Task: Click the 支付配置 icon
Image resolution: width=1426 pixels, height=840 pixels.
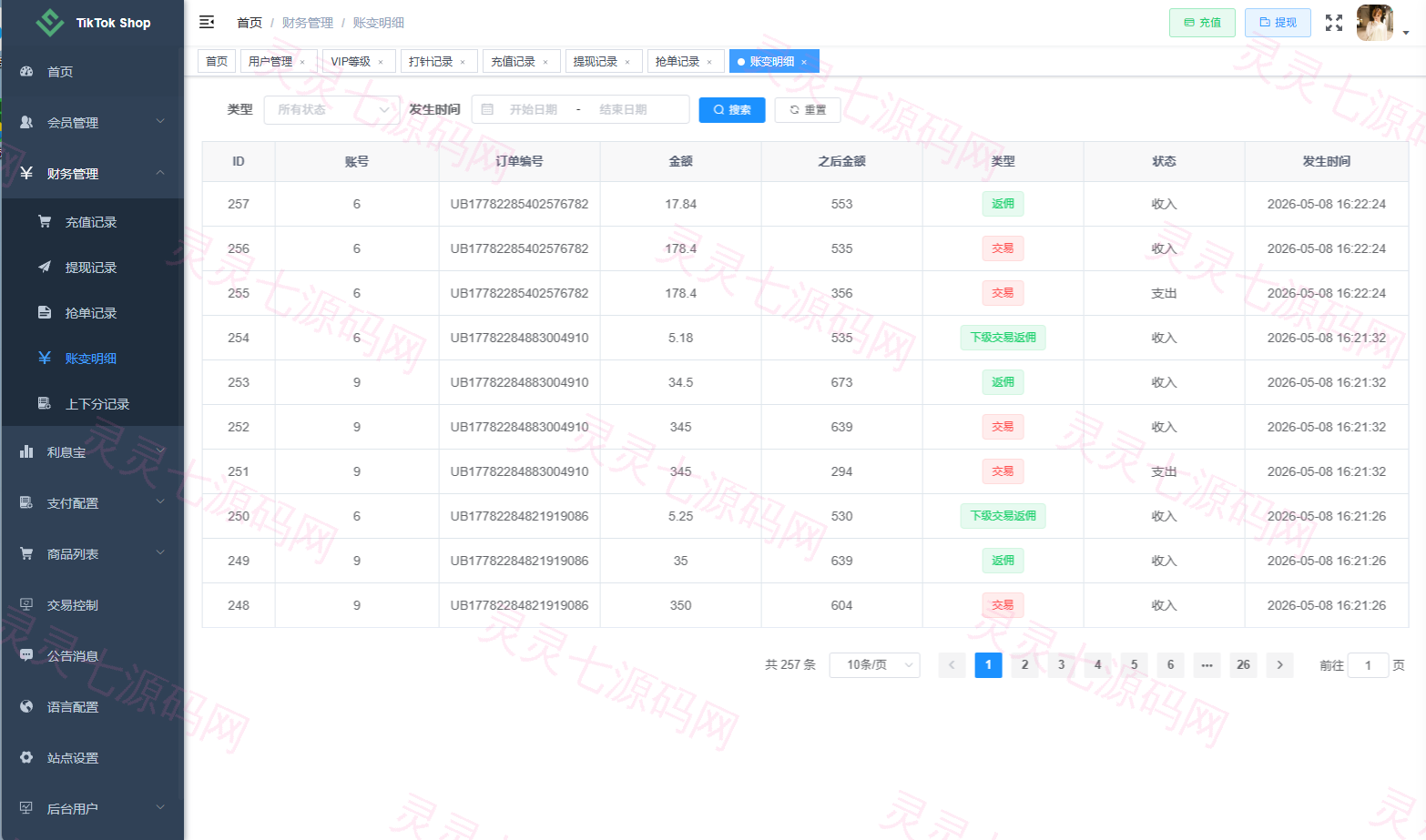Action: (x=26, y=503)
